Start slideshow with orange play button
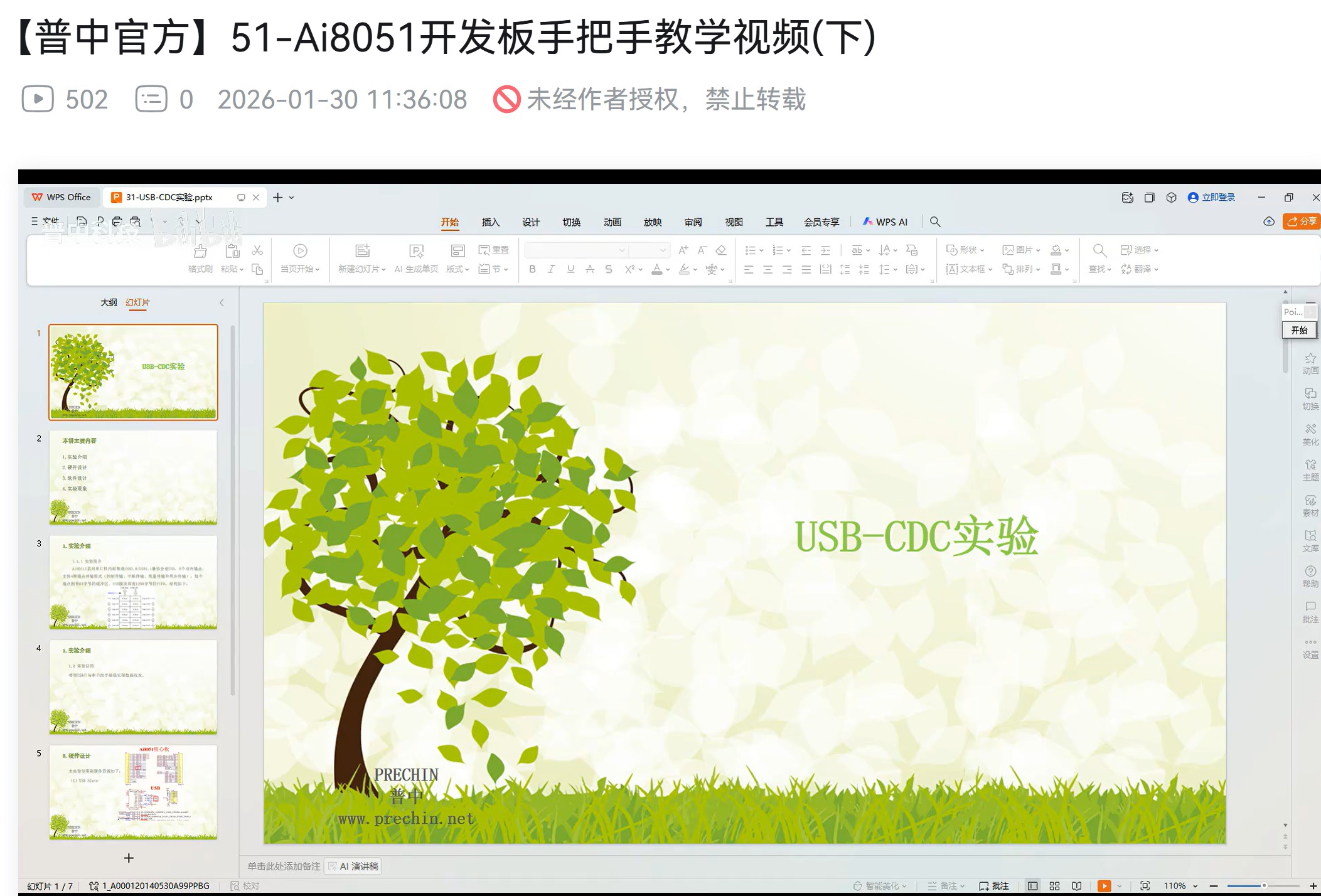This screenshot has width=1321, height=896. [x=1105, y=886]
